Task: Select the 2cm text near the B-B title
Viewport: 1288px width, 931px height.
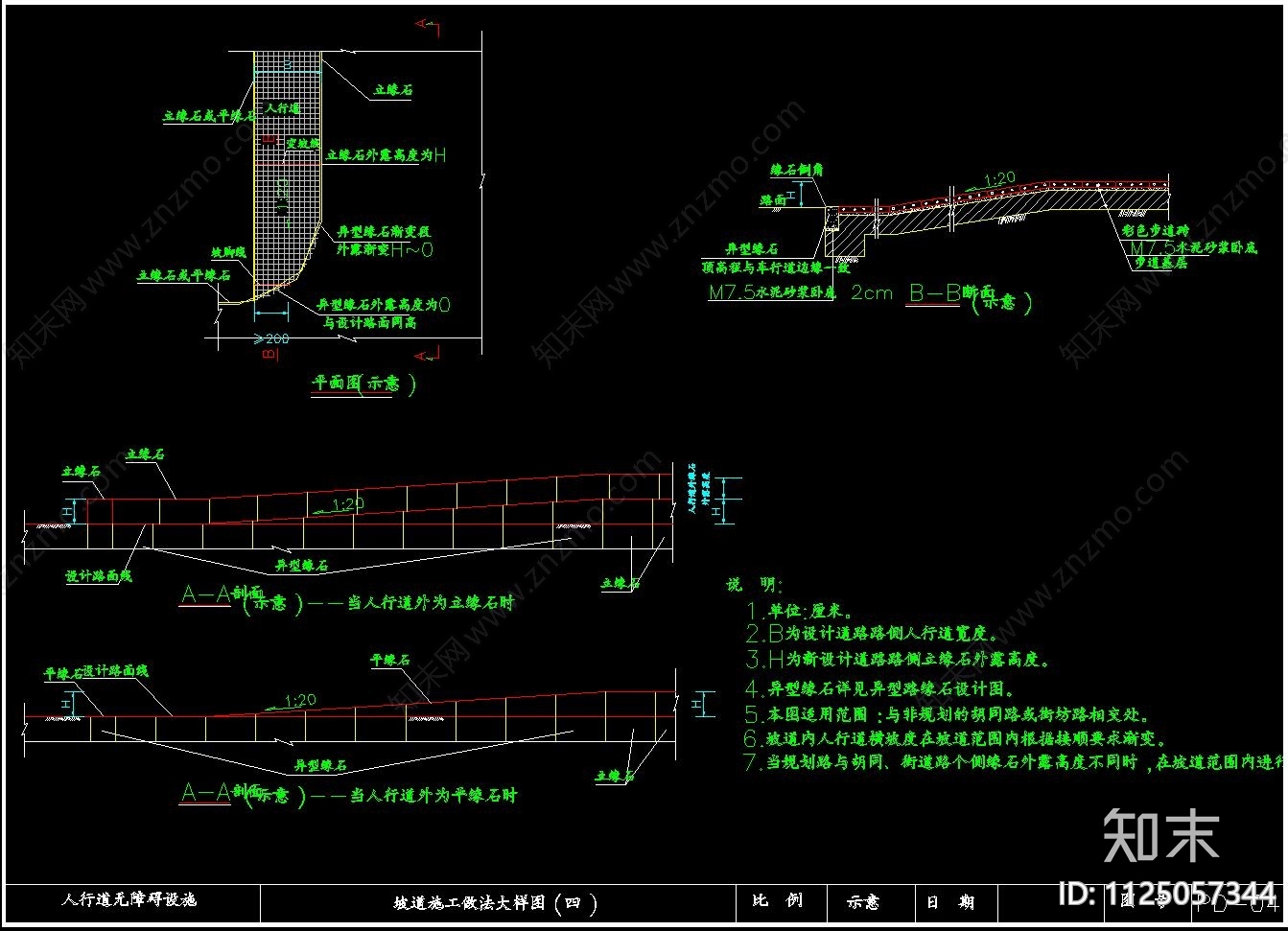Action: 872,293
